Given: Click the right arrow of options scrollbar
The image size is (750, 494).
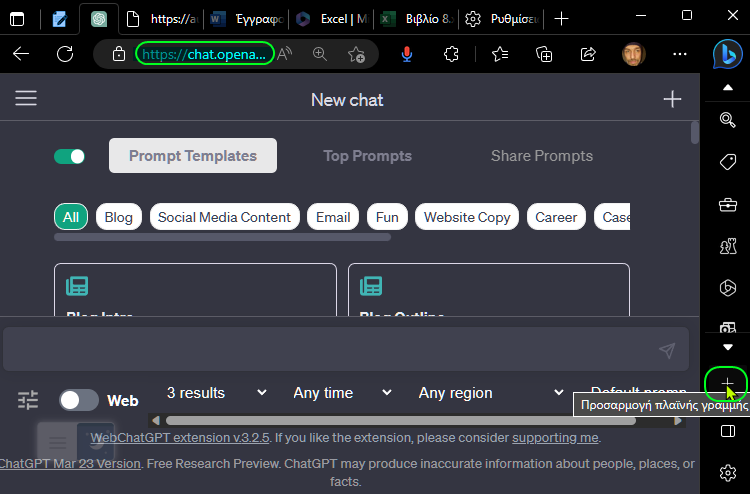Looking at the screenshot, I should click(x=678, y=421).
